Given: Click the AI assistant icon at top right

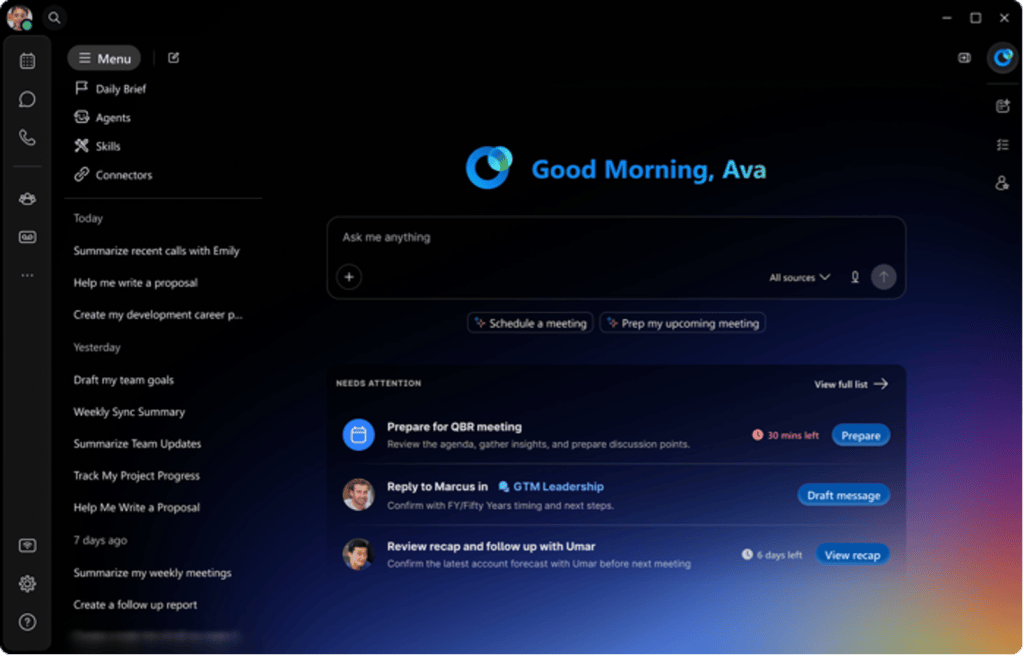Looking at the screenshot, I should click(x=1002, y=58).
